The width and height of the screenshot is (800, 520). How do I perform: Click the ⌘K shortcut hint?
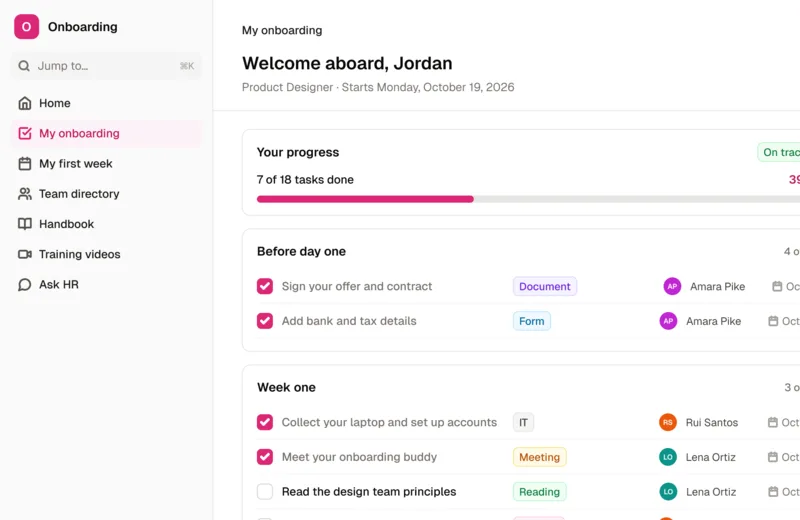187,66
